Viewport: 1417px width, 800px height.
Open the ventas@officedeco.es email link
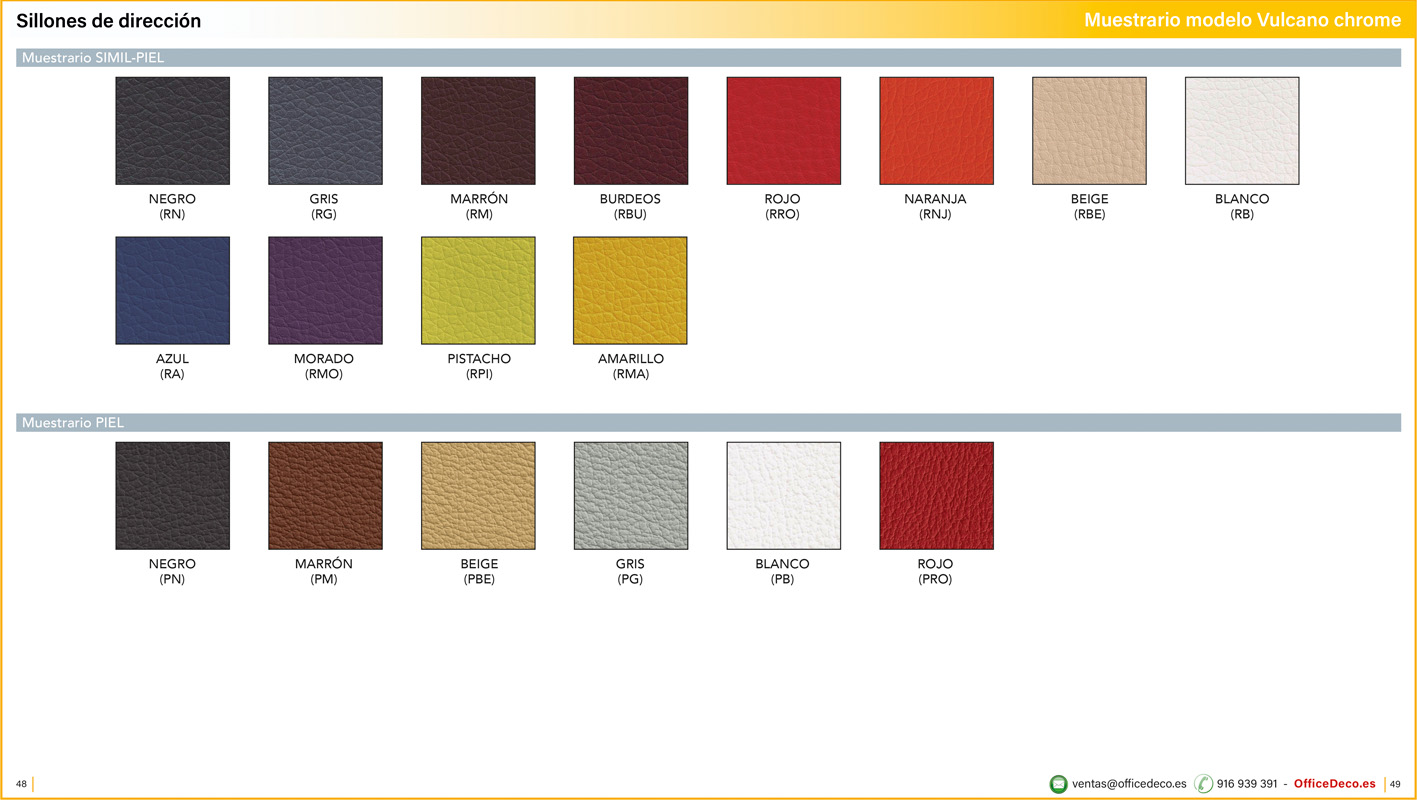[1129, 784]
